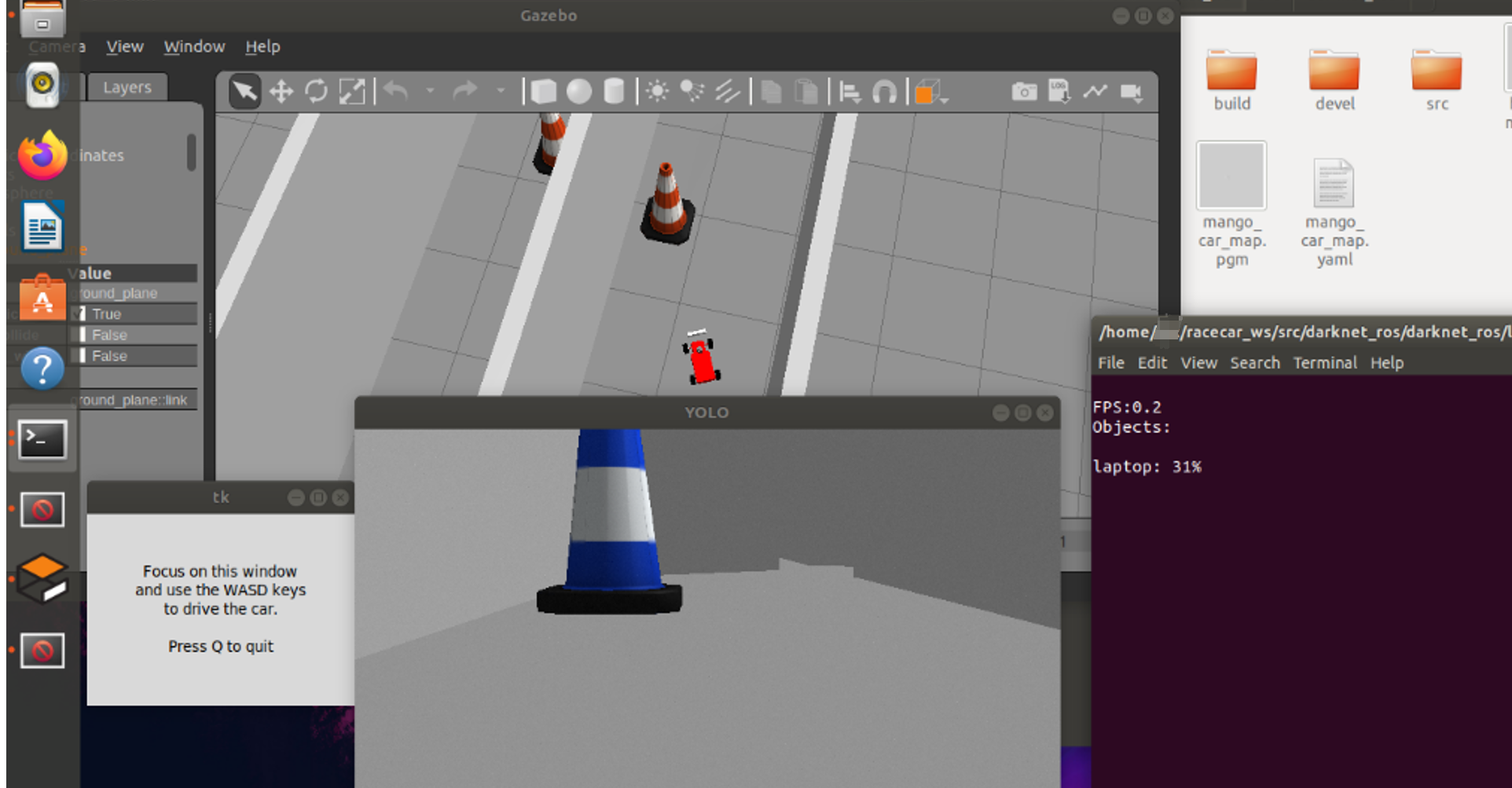Add a point light

point(657,92)
